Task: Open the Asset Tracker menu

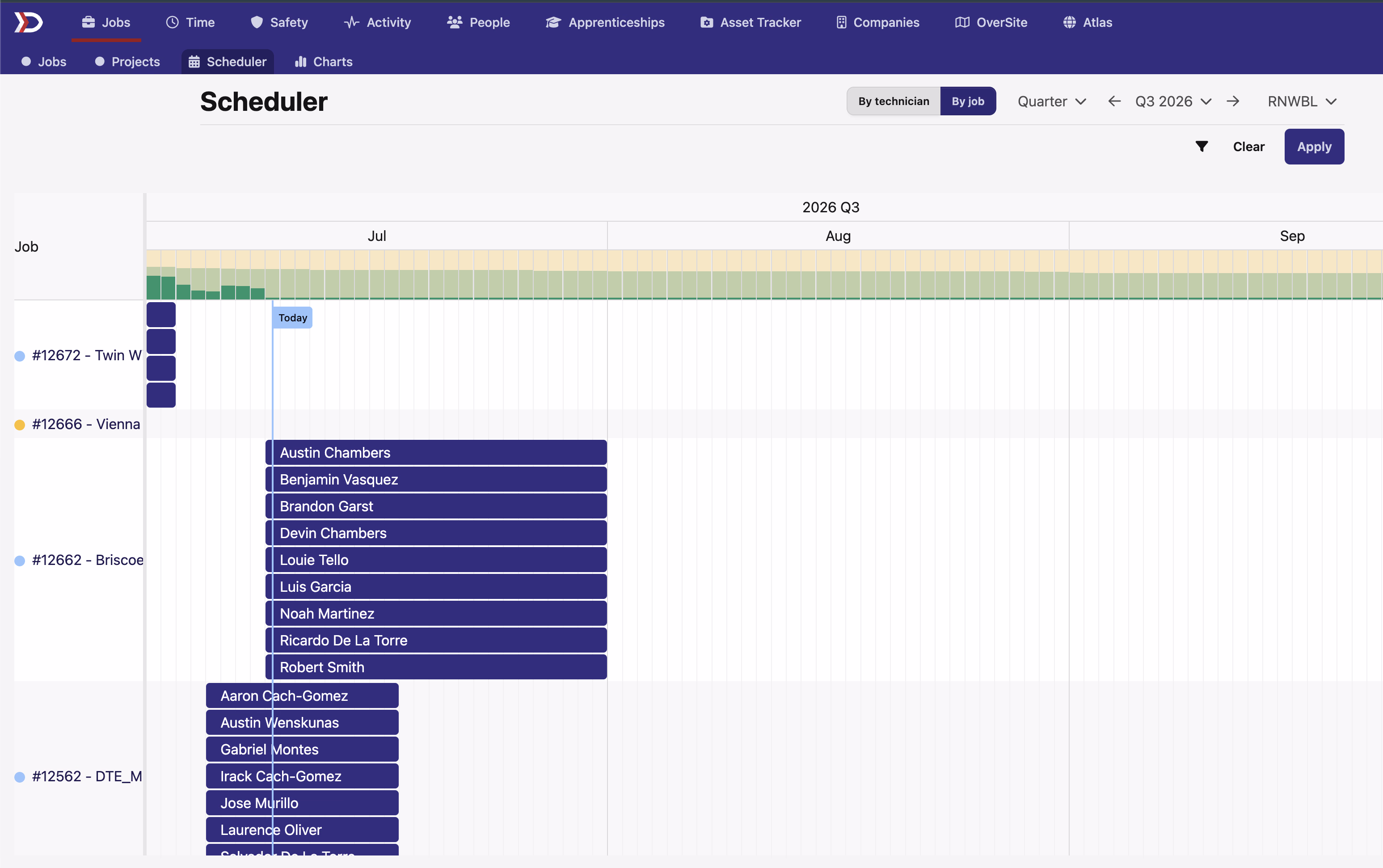Action: (751, 22)
